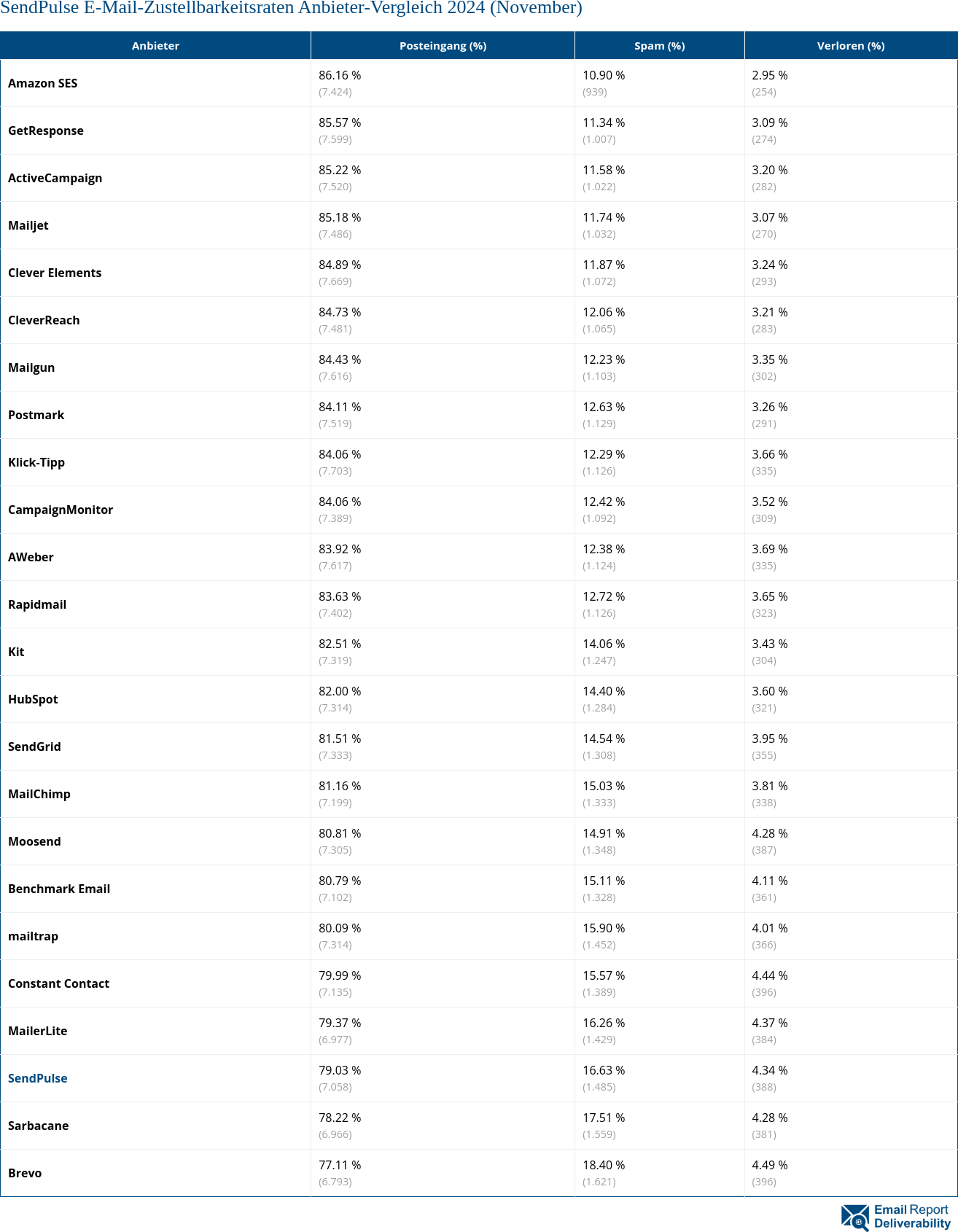Select the Klick-Tipp provider name

tap(36, 462)
